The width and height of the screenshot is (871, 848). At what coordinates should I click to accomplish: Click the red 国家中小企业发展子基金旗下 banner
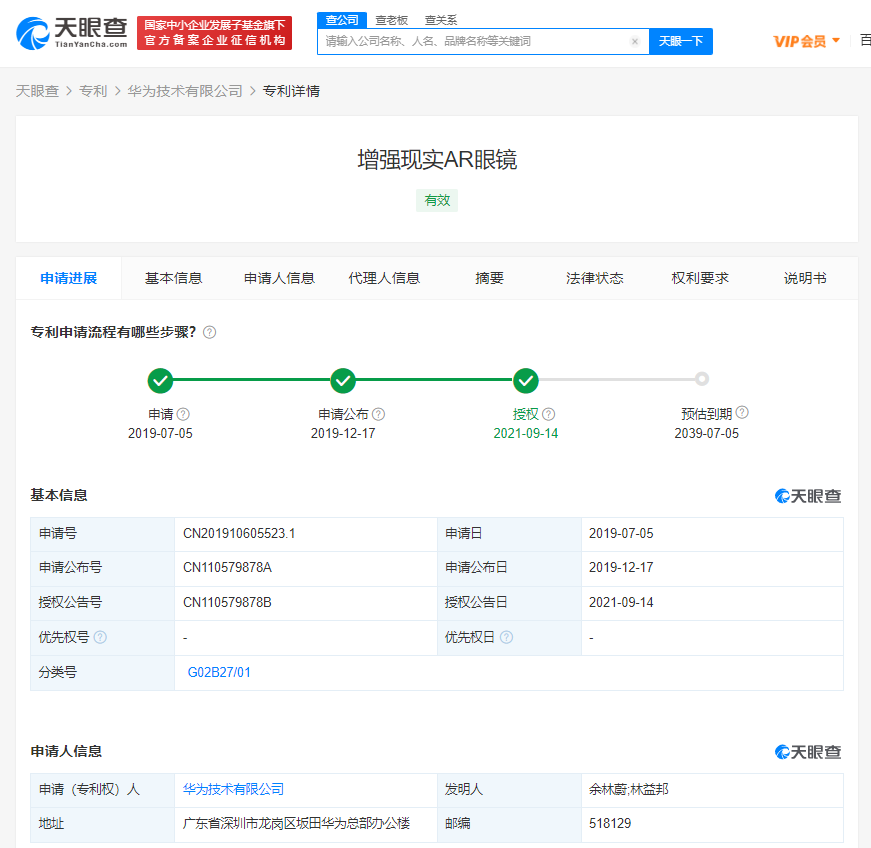coord(214,33)
